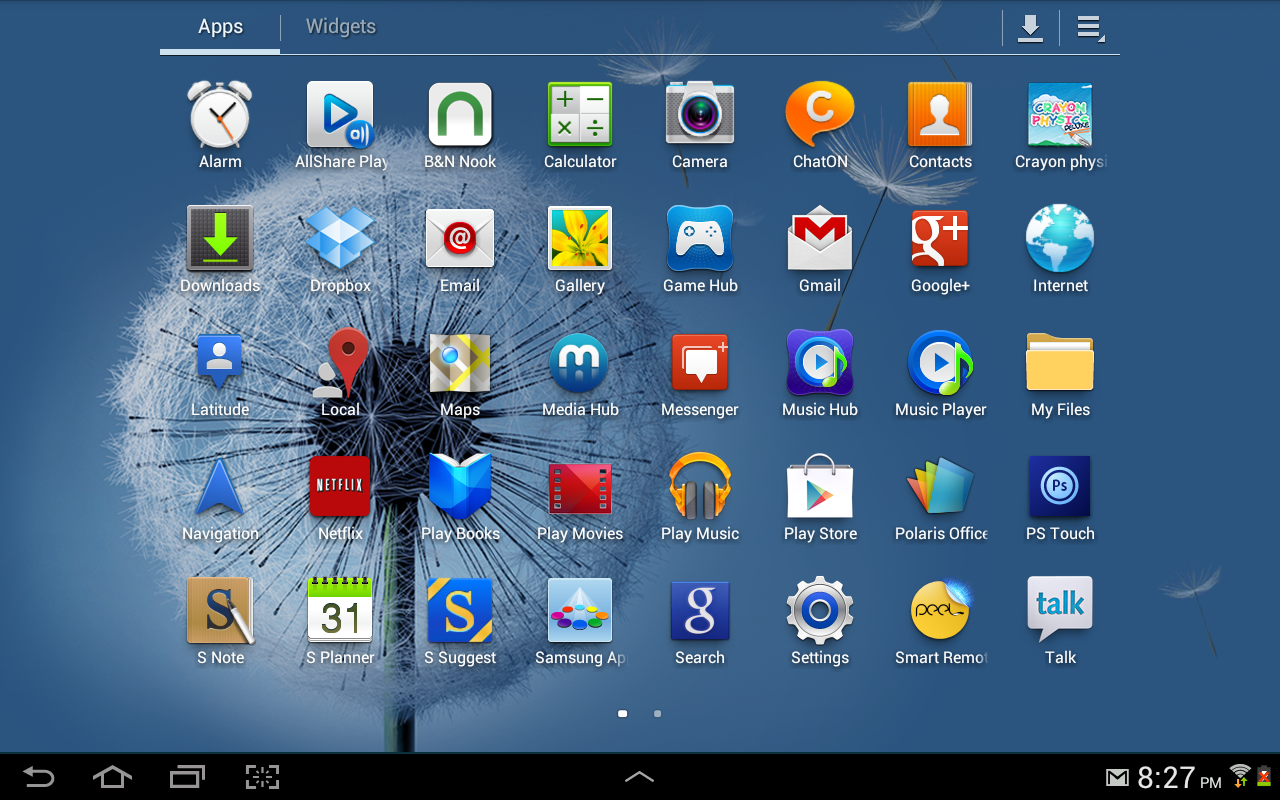1280x800 pixels.
Task: Open the Dropbox app
Action: (x=340, y=240)
